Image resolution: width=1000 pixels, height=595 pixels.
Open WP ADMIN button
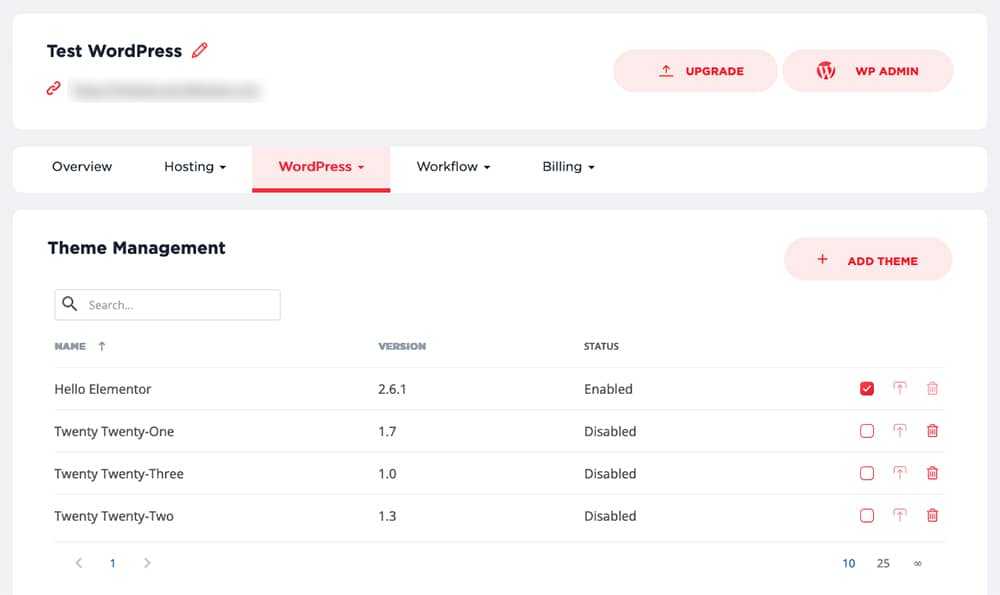[868, 71]
